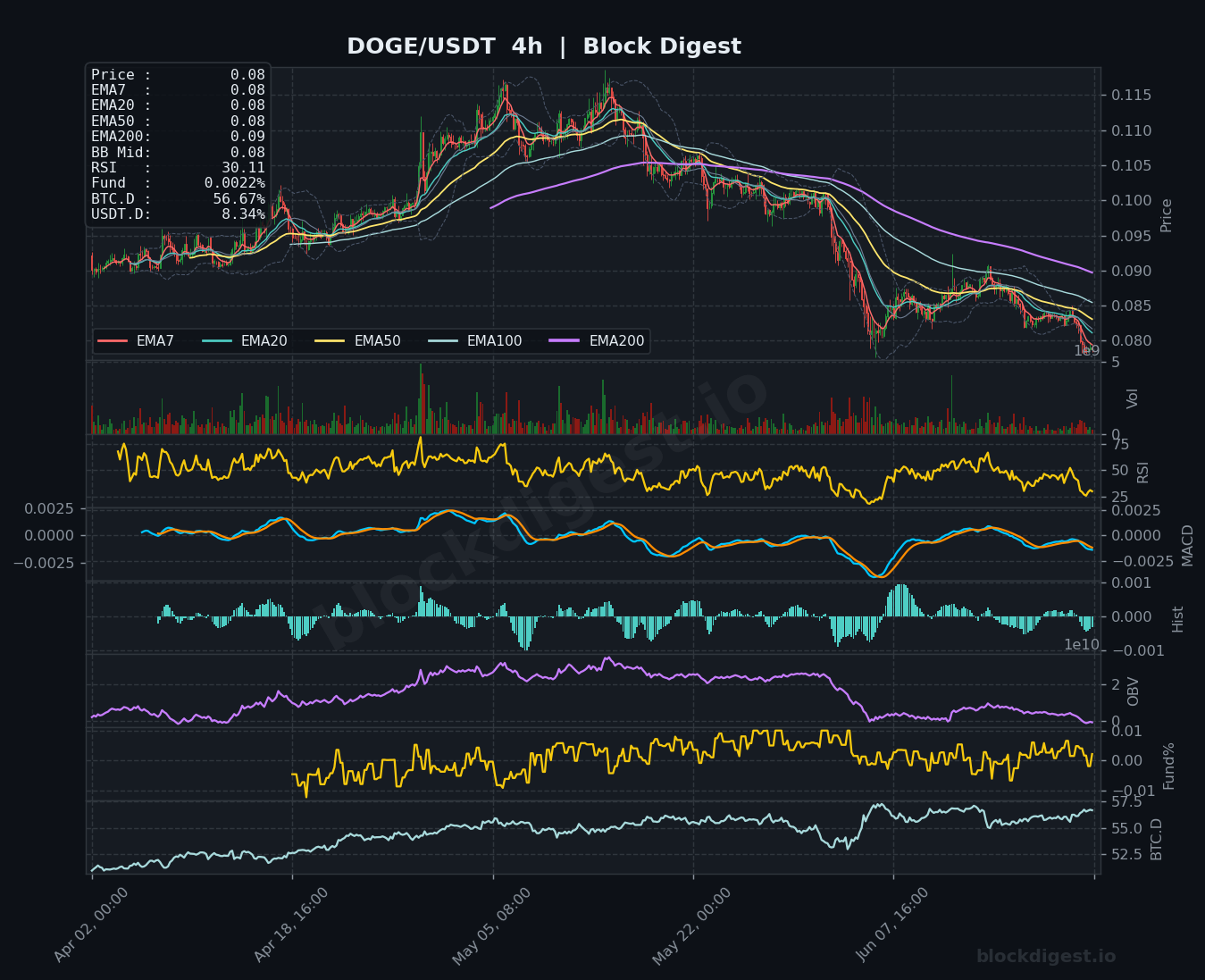Click the Apr 02, 00:00 date label

tap(91, 925)
